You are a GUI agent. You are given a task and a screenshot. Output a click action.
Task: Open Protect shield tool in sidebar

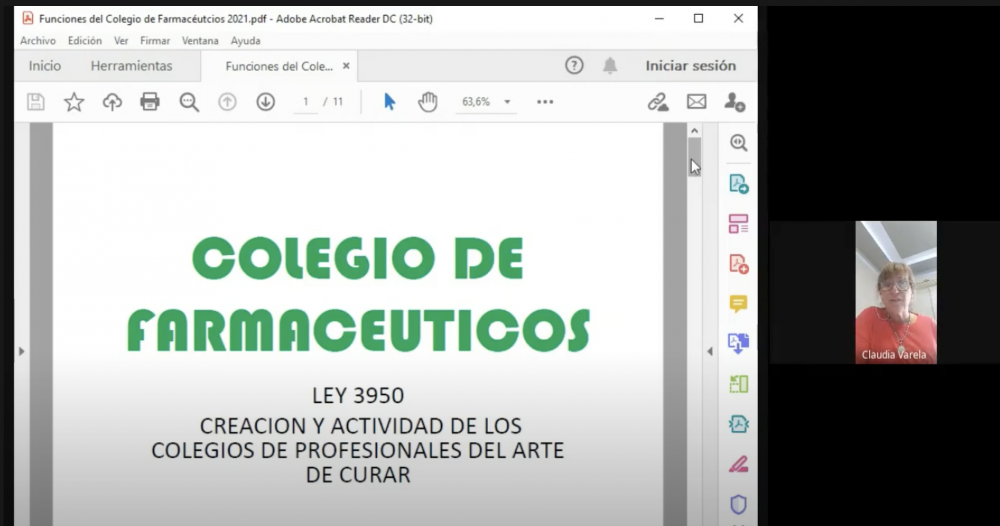pos(739,504)
